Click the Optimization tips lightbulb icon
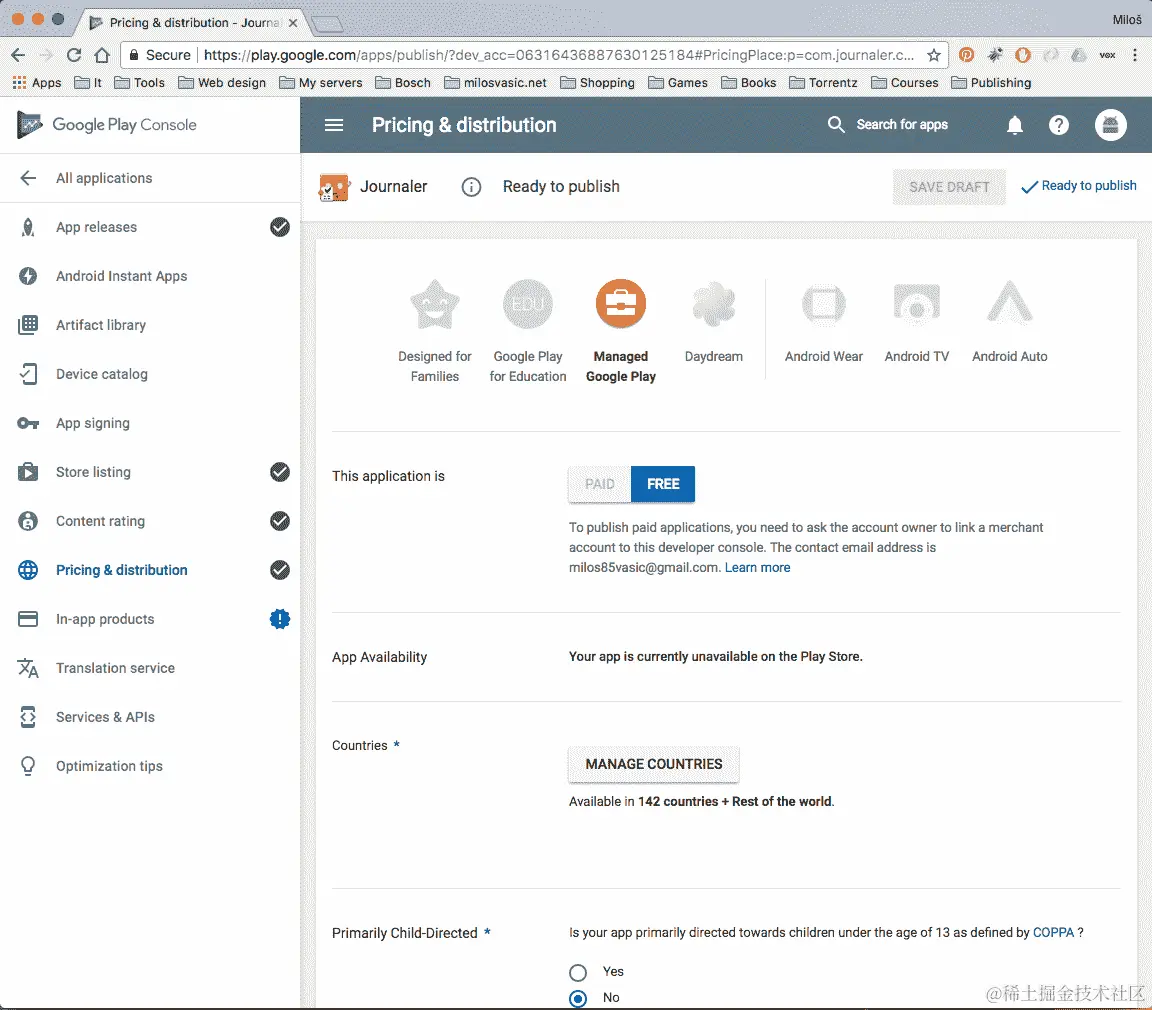This screenshot has height=1010, width=1152. pyautogui.click(x=28, y=766)
